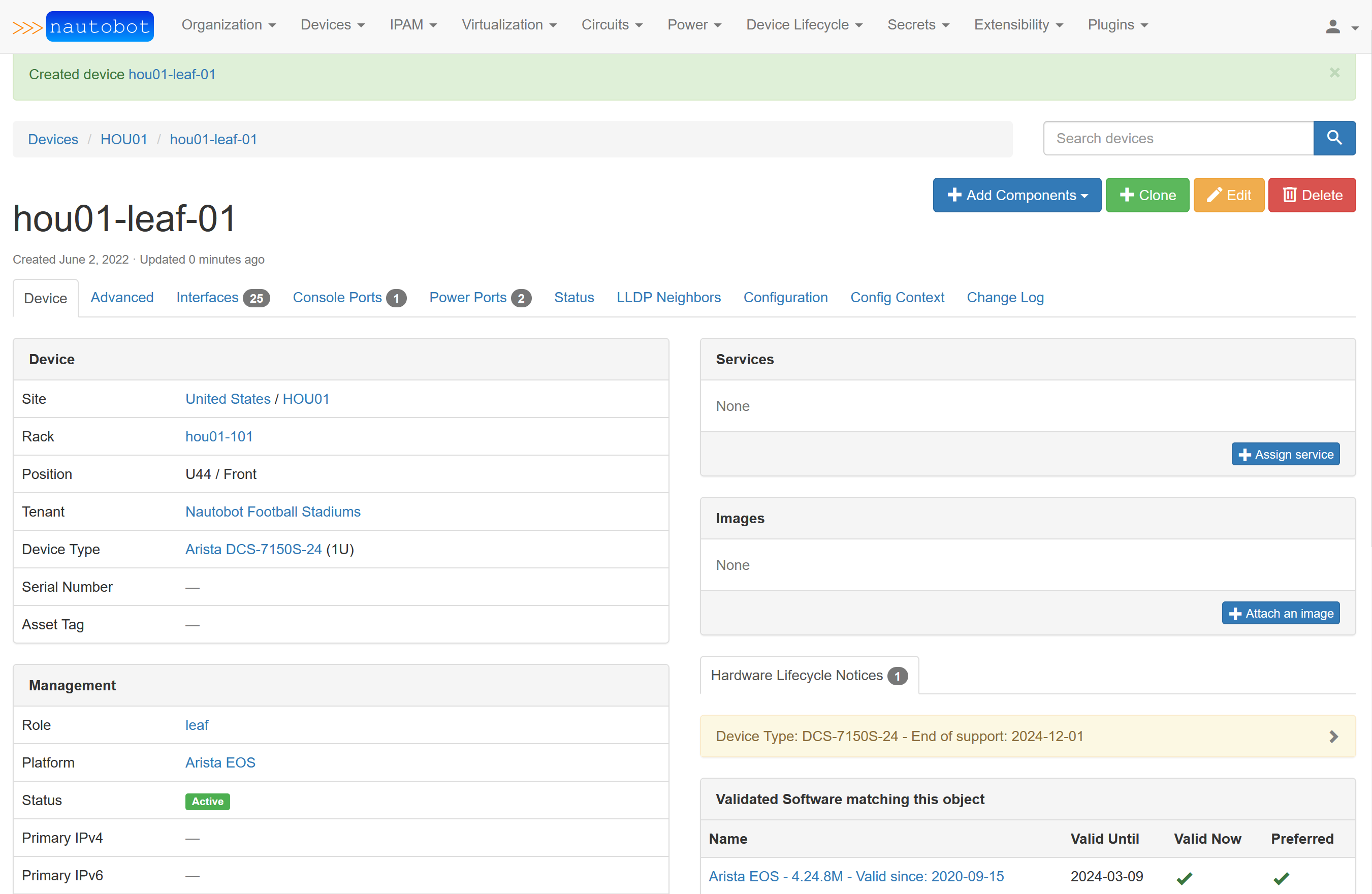1372x894 pixels.
Task: Click Assign service button
Action: 1285,454
